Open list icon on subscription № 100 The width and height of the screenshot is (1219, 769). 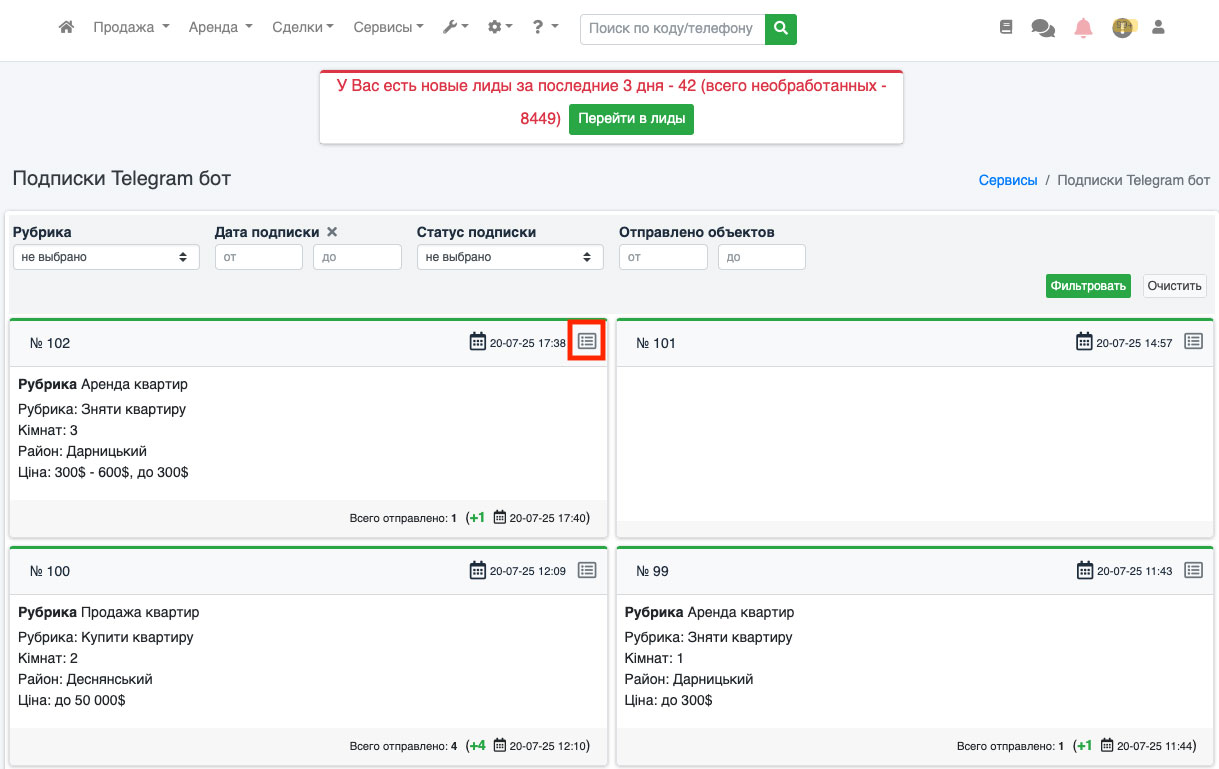tap(587, 569)
